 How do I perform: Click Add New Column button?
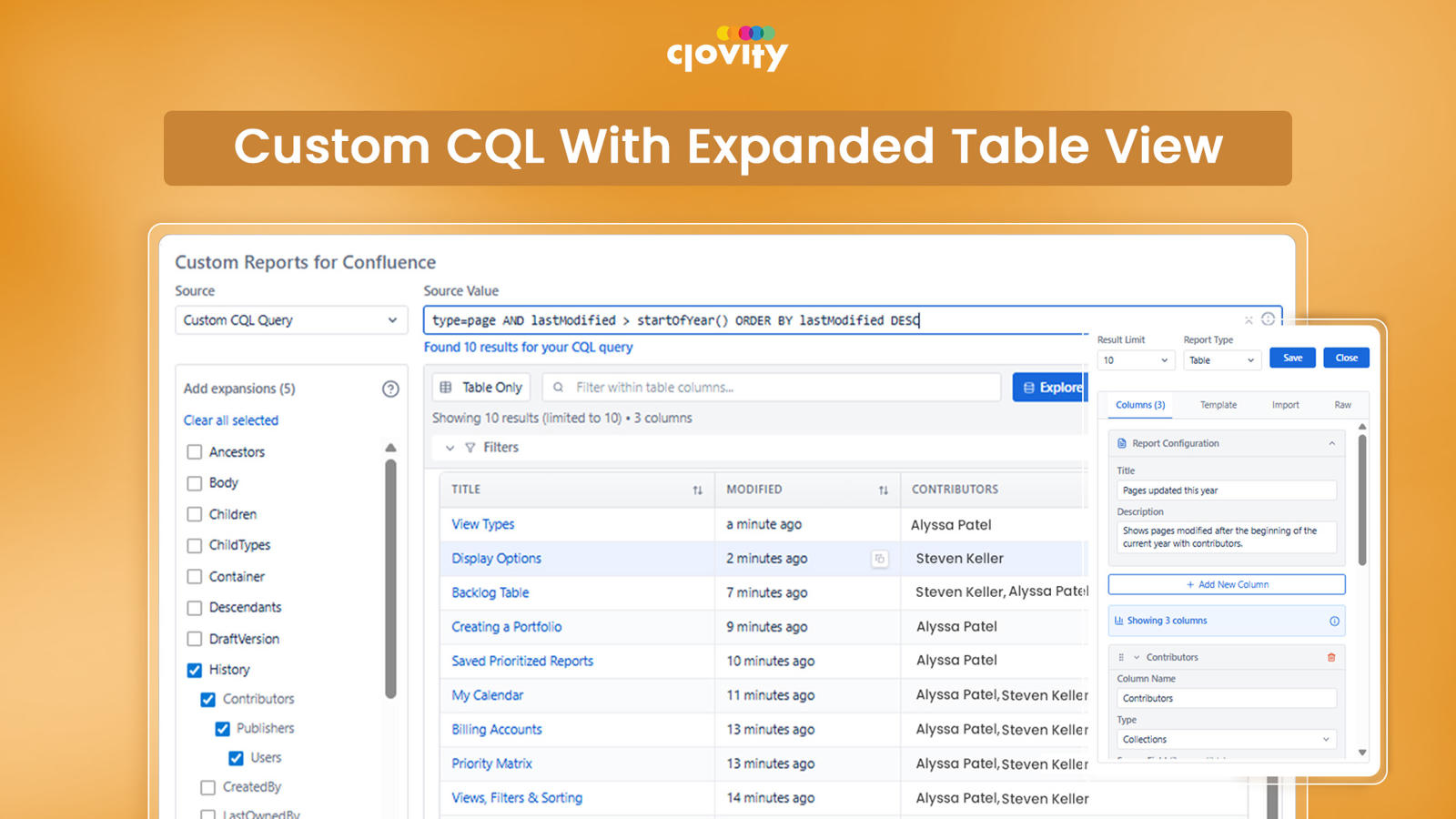pos(1227,584)
